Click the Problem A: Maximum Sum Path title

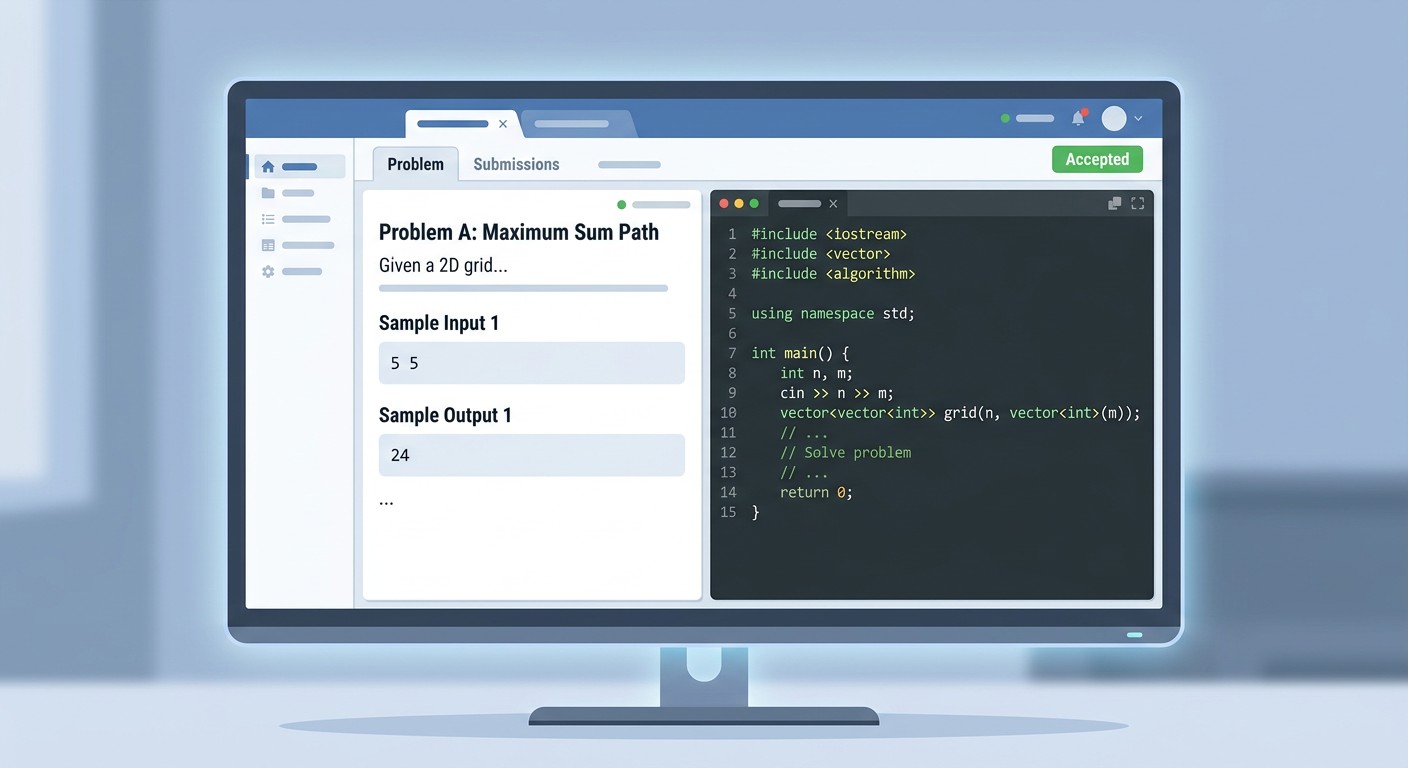tap(519, 232)
